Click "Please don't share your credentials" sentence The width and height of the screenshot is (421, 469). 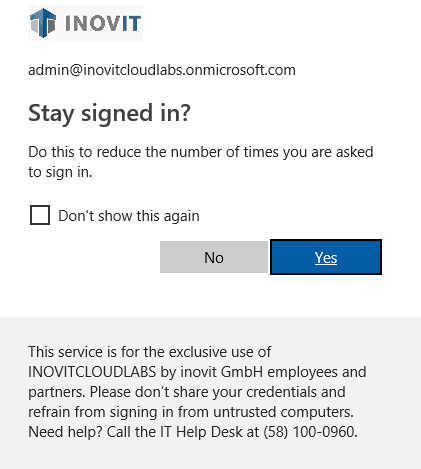(218, 392)
